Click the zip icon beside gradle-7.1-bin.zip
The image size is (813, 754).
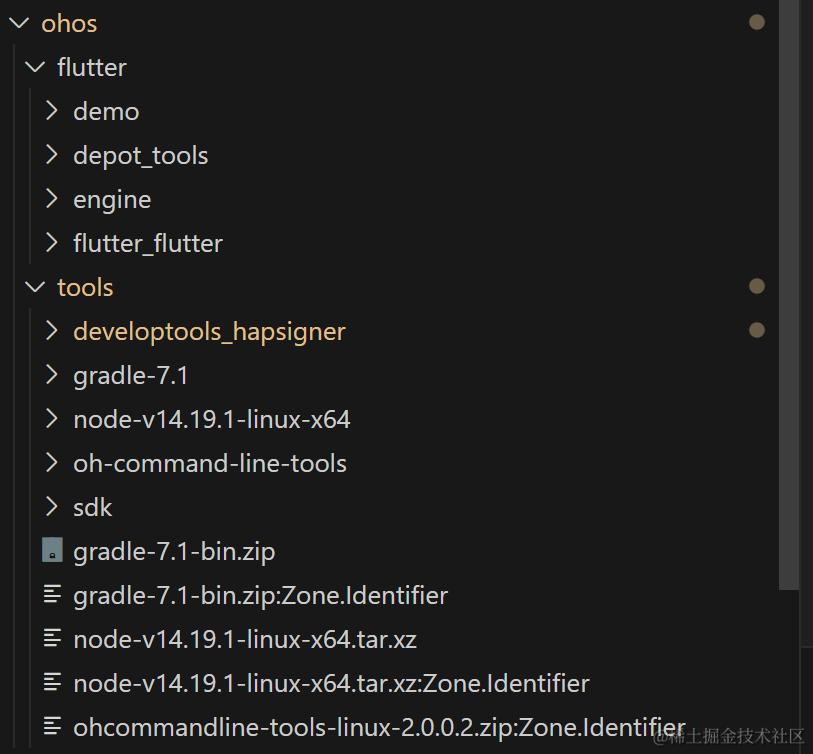click(x=52, y=551)
